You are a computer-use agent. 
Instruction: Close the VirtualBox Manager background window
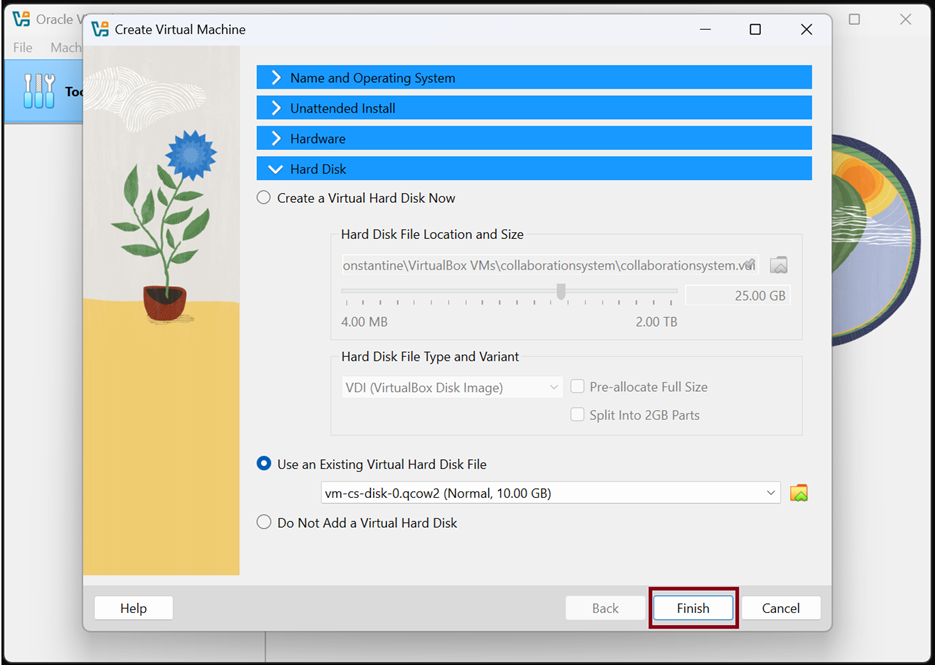tap(905, 19)
